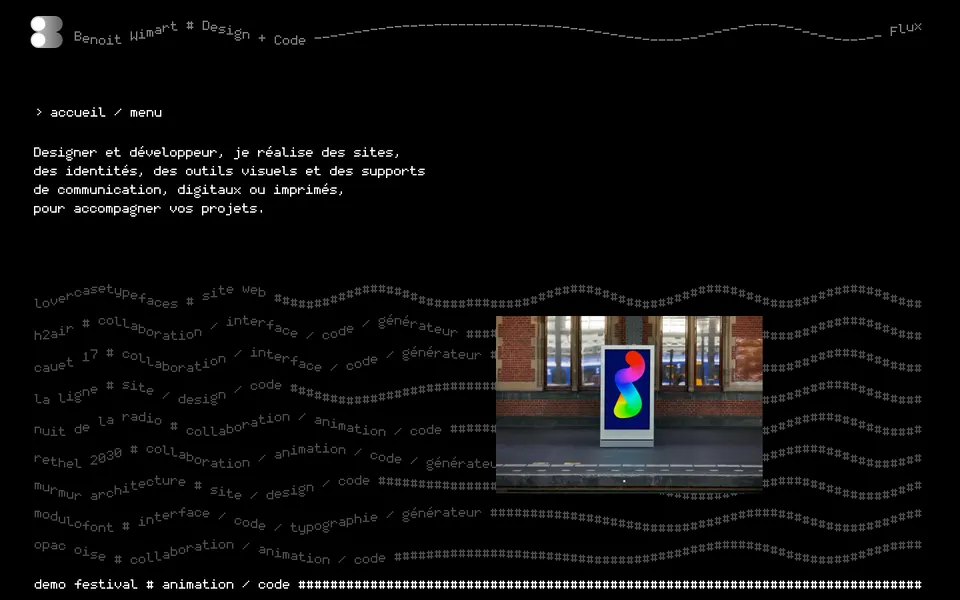Open the nuit de la radio project
This screenshot has width=960, height=600.
point(238,424)
